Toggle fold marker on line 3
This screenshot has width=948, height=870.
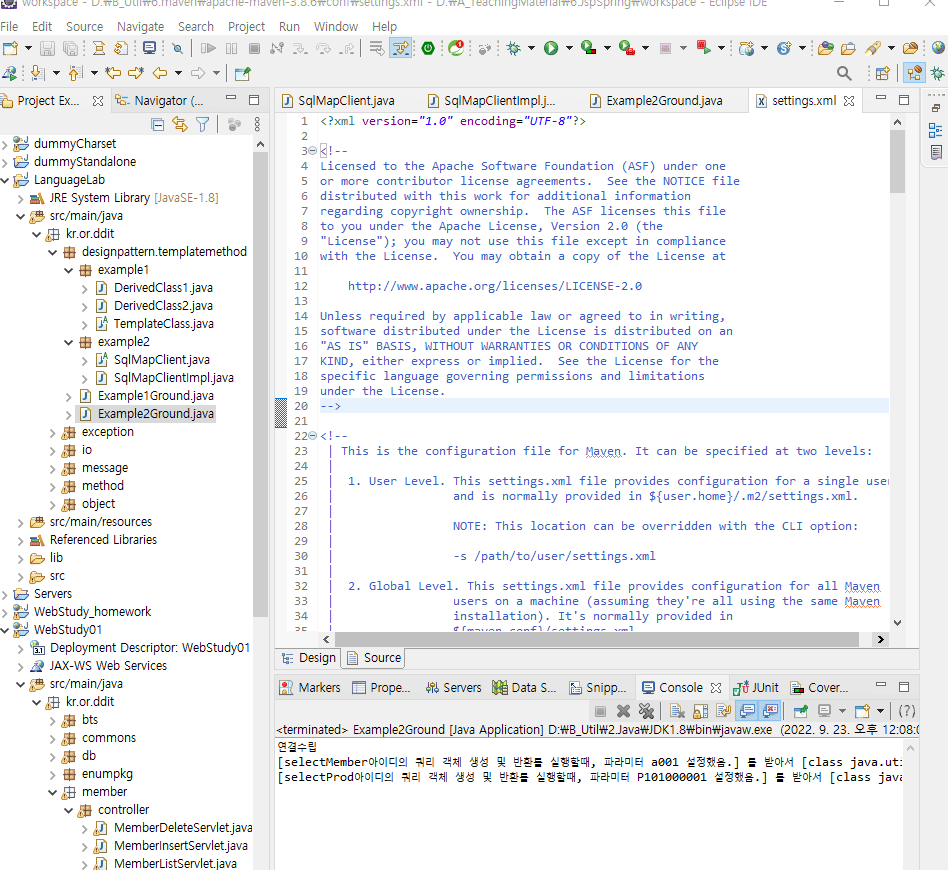point(312,151)
